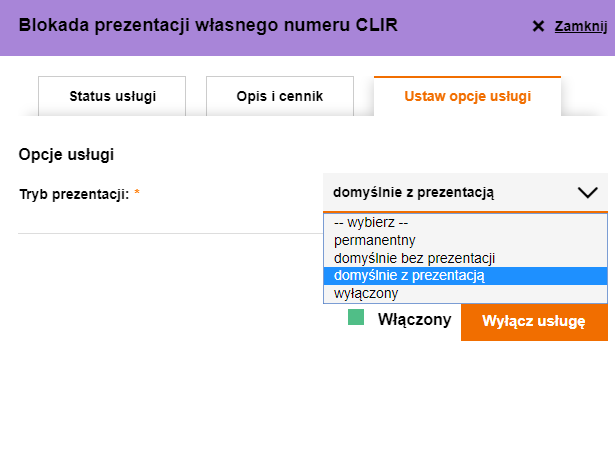
Task: Choose the "wyłączony" option
Action: pos(366,293)
